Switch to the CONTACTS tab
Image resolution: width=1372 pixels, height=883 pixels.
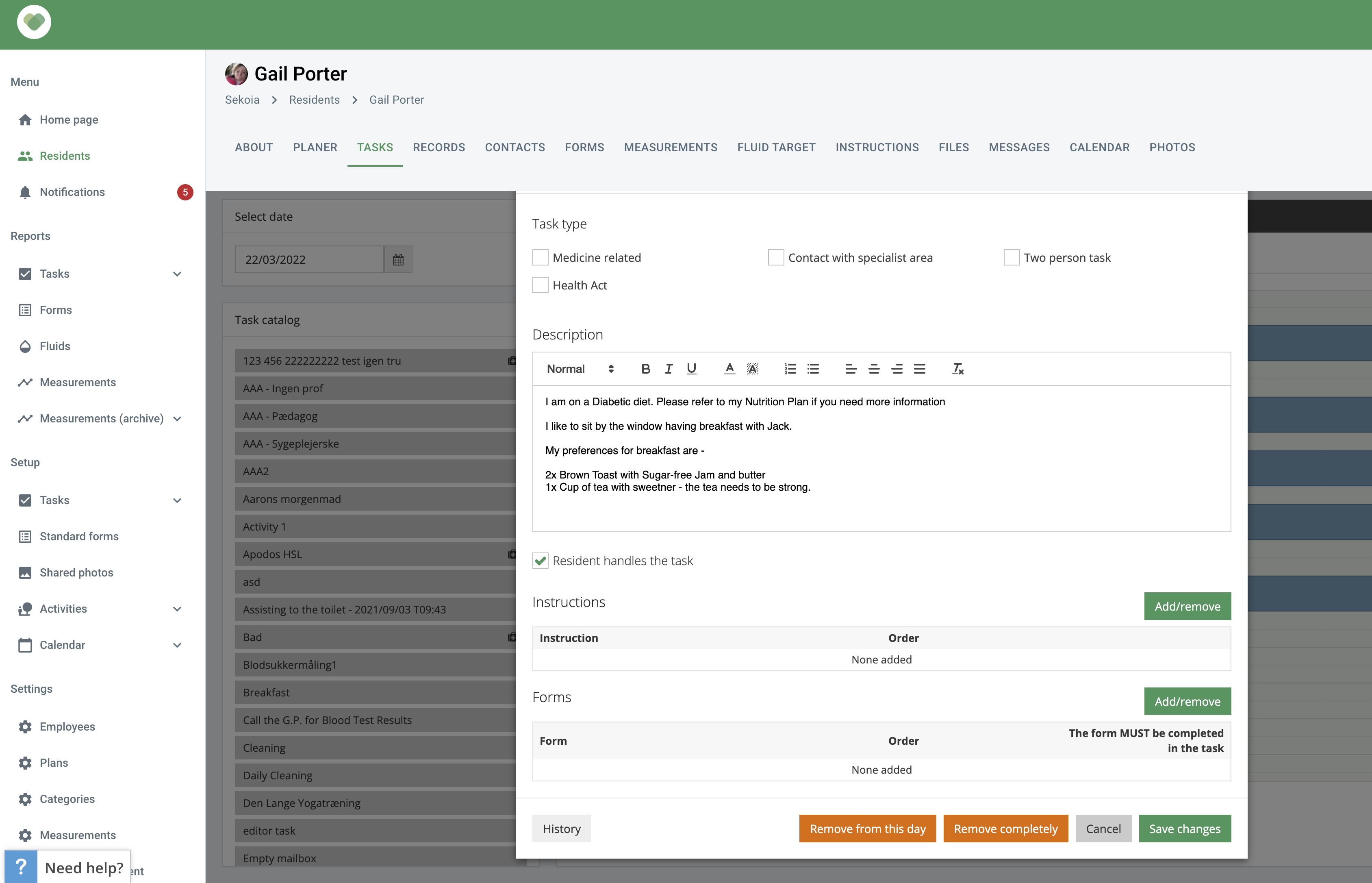[514, 147]
